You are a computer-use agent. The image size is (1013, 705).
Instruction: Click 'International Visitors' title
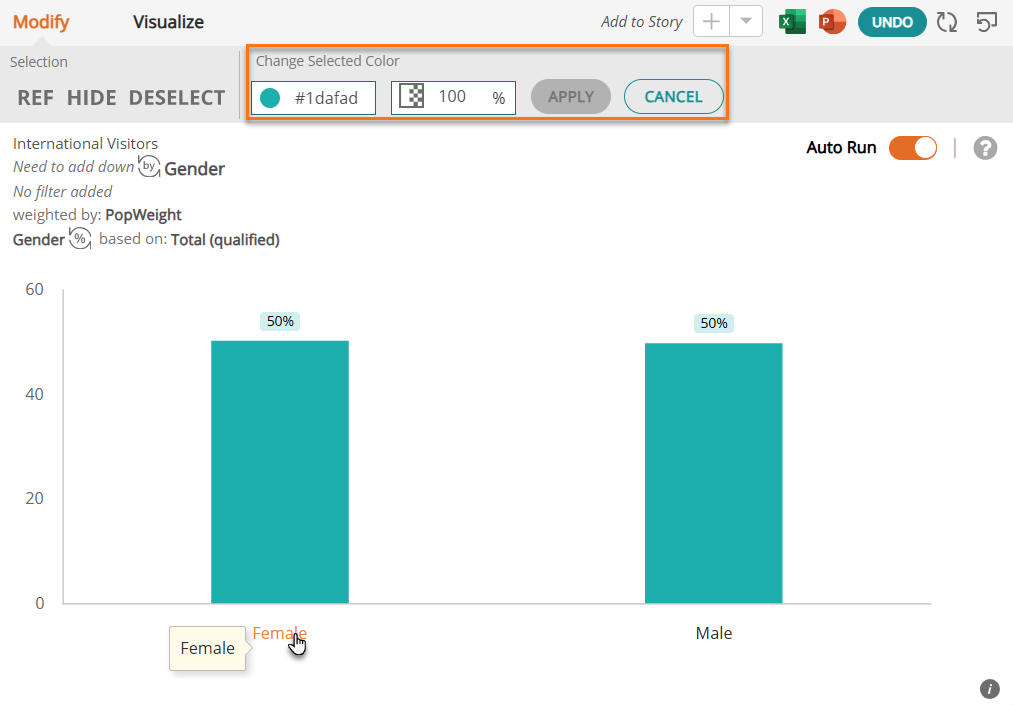85,143
